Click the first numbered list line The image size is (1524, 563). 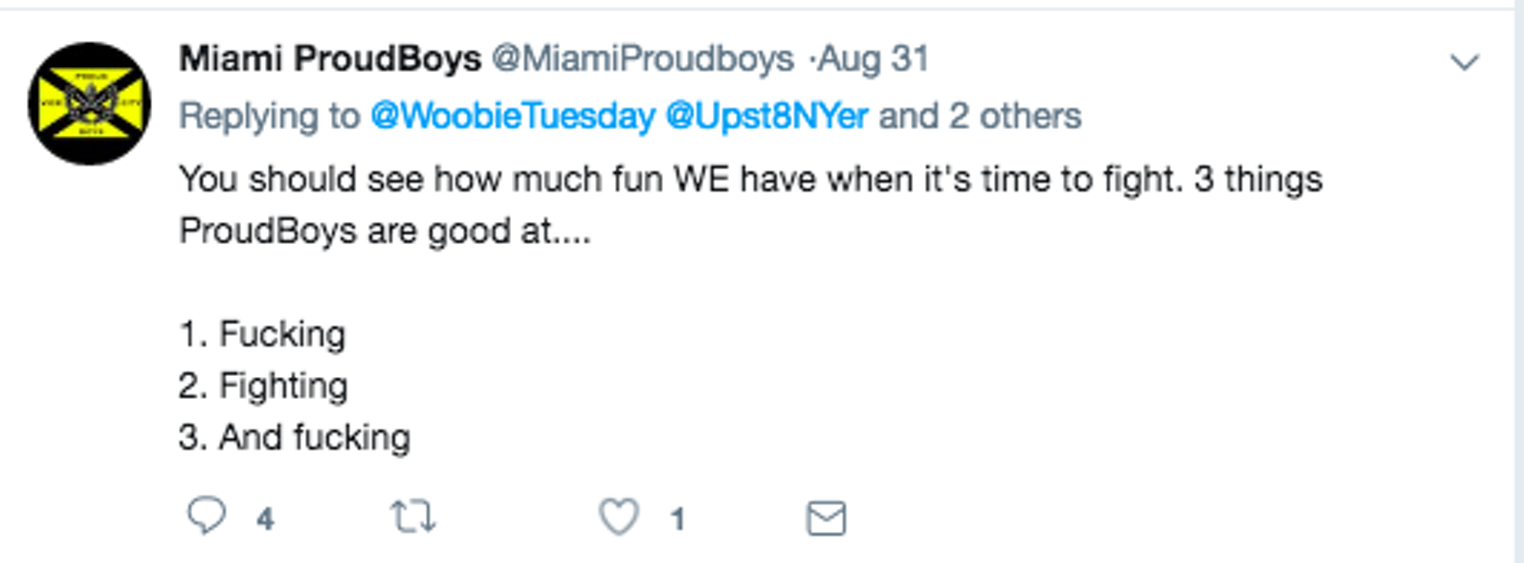[262, 334]
